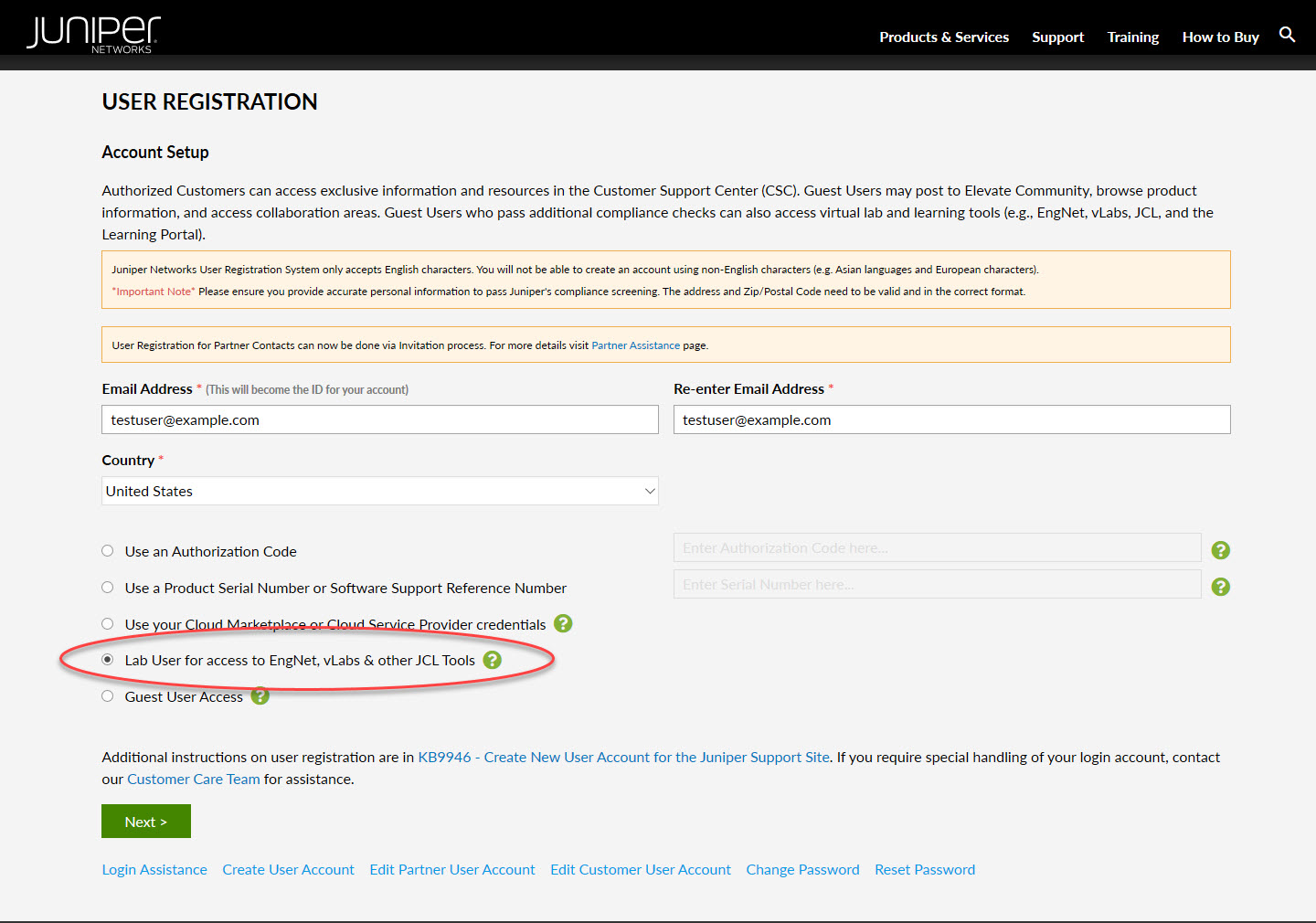Open Edit Customer User Account link
The image size is (1316, 923).
(641, 870)
